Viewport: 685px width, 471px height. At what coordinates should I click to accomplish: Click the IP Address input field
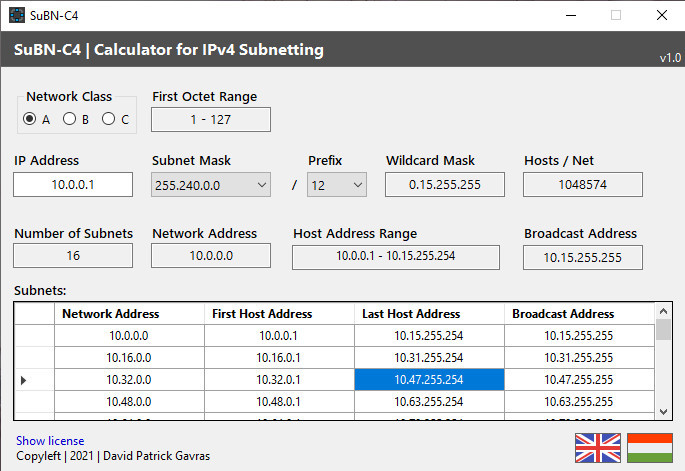[73, 184]
